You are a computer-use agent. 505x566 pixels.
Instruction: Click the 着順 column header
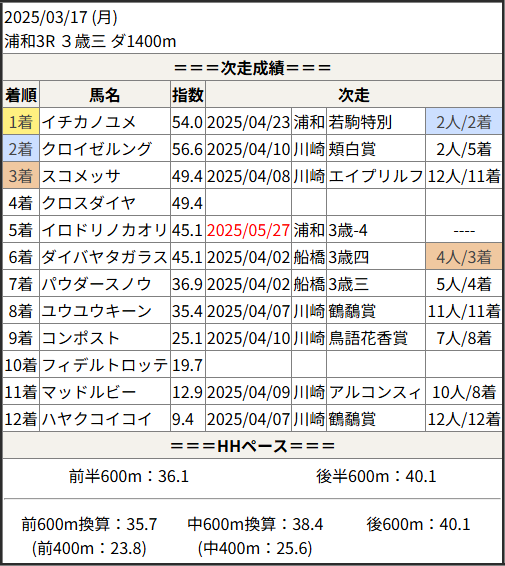(21, 95)
